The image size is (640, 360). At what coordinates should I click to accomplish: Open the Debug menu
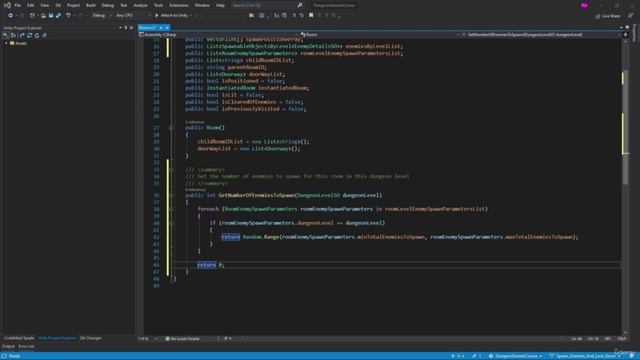tap(107, 5)
